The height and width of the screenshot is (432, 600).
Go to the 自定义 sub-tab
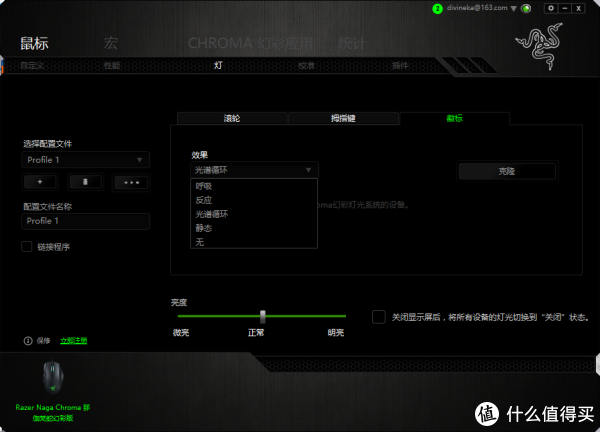pyautogui.click(x=32, y=65)
